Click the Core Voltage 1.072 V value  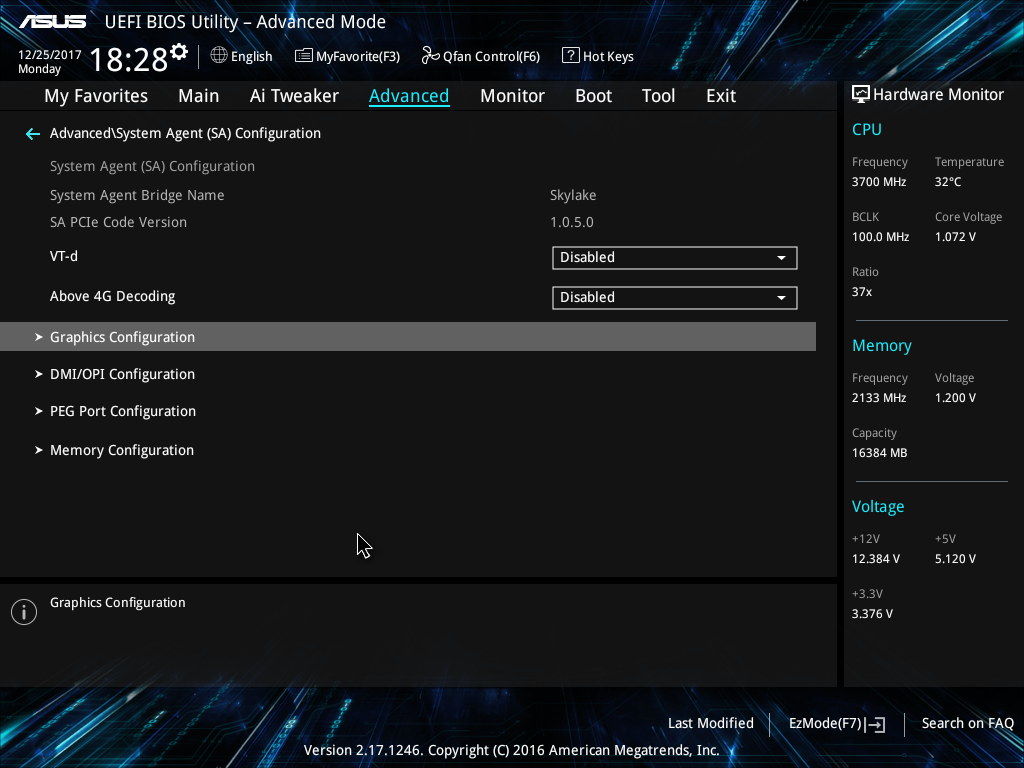(955, 237)
